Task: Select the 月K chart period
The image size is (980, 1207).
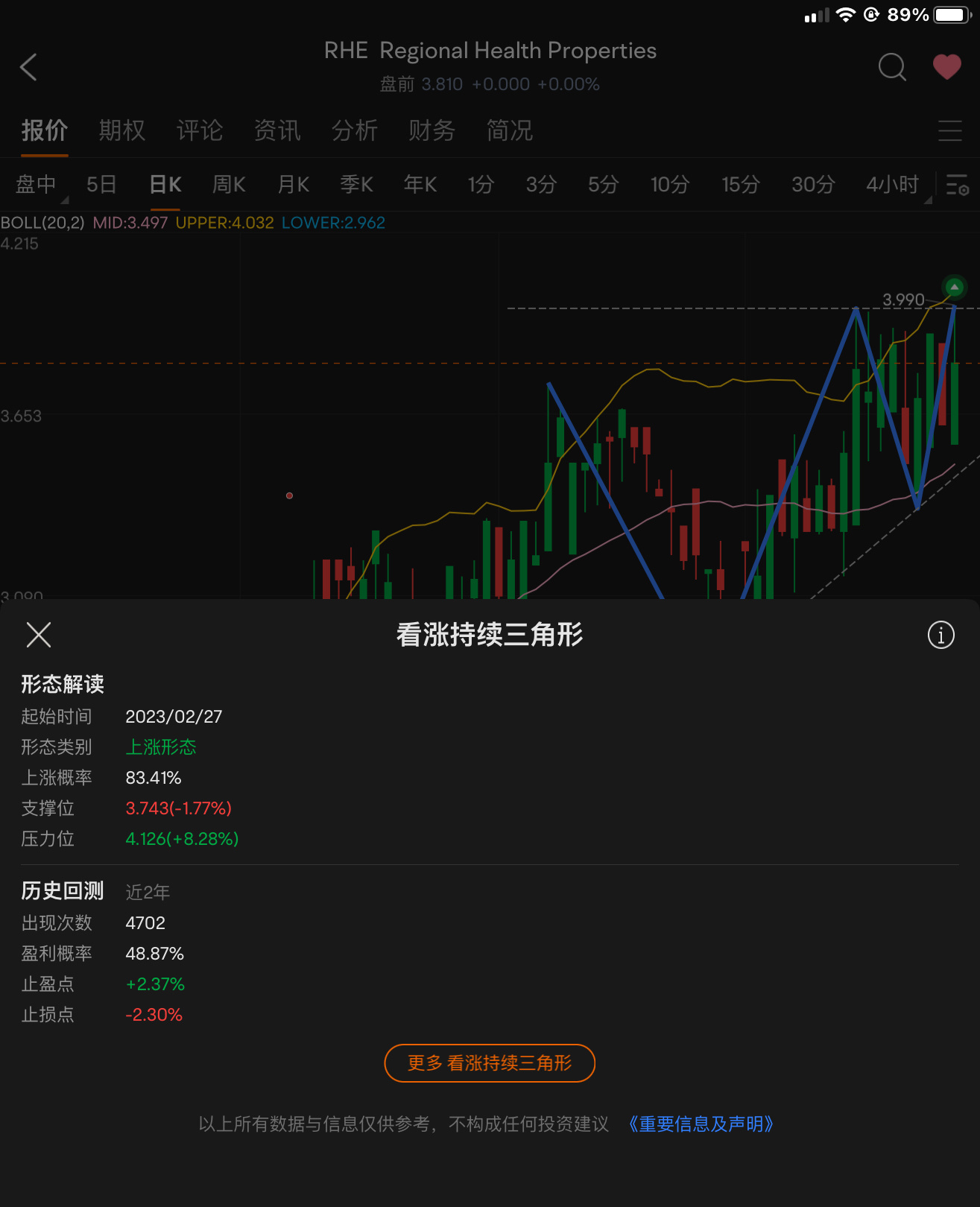Action: pos(293,184)
